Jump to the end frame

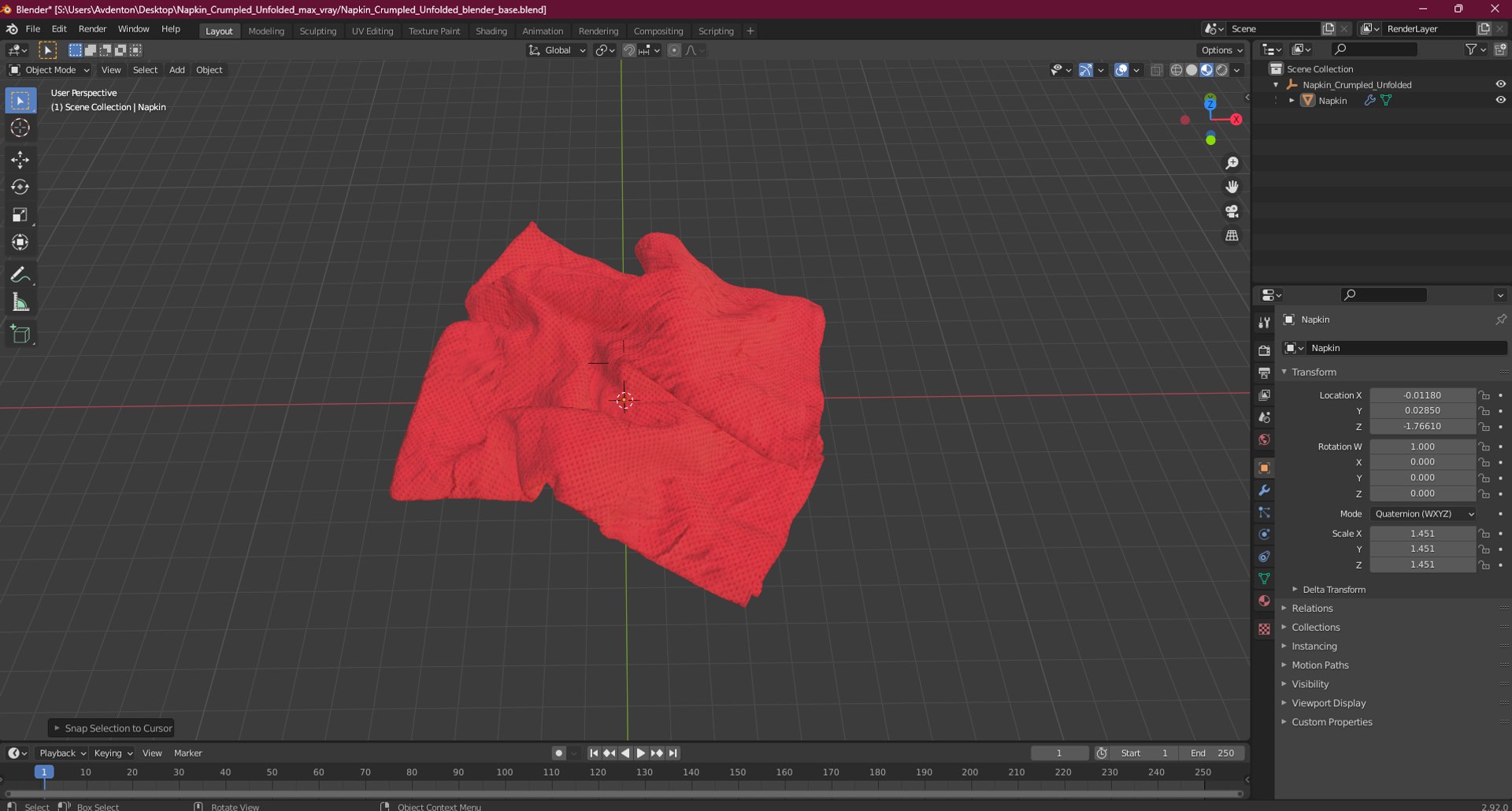673,754
